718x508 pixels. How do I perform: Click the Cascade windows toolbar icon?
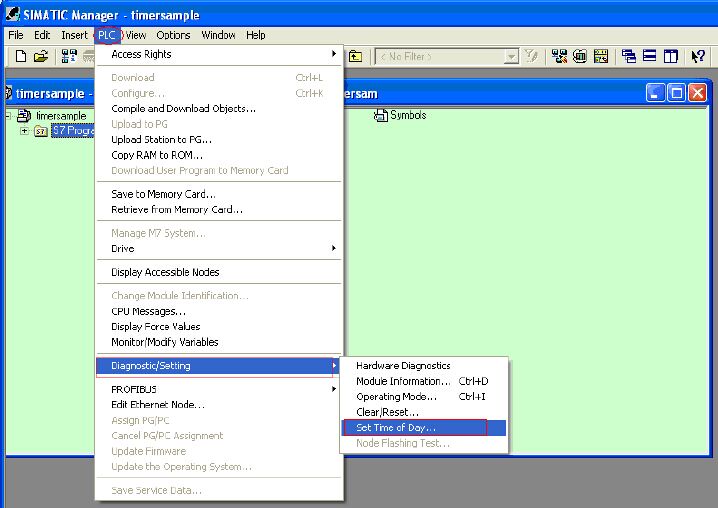[x=629, y=56]
